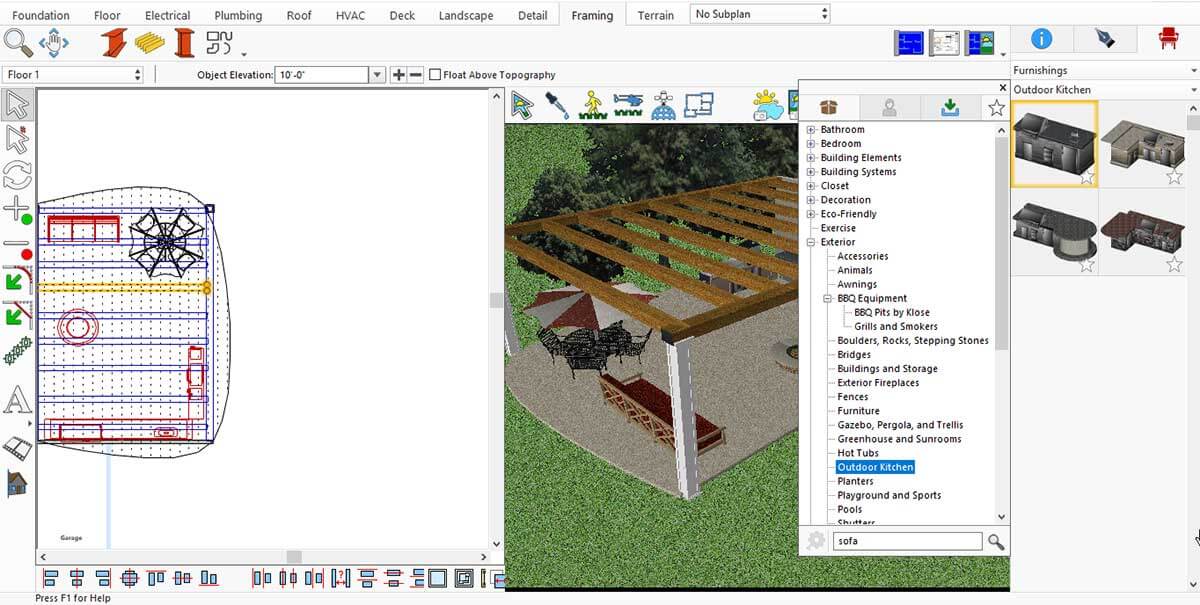Expand the Bedroom tree category

click(x=811, y=144)
